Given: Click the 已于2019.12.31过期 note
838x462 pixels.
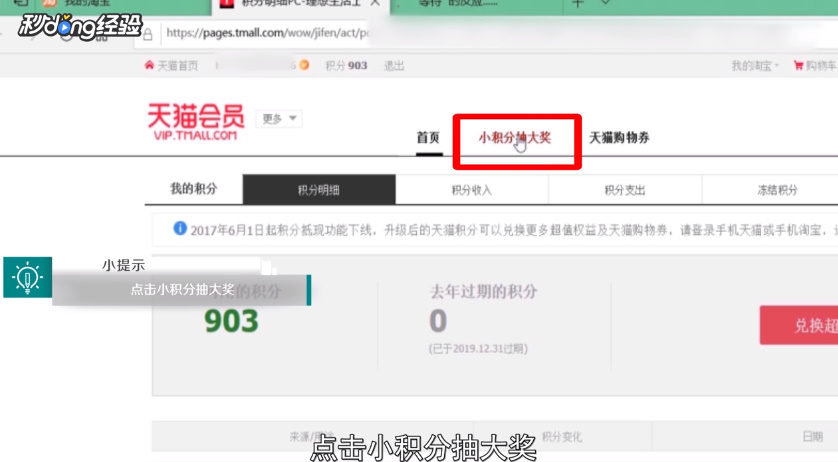Looking at the screenshot, I should click(478, 349).
